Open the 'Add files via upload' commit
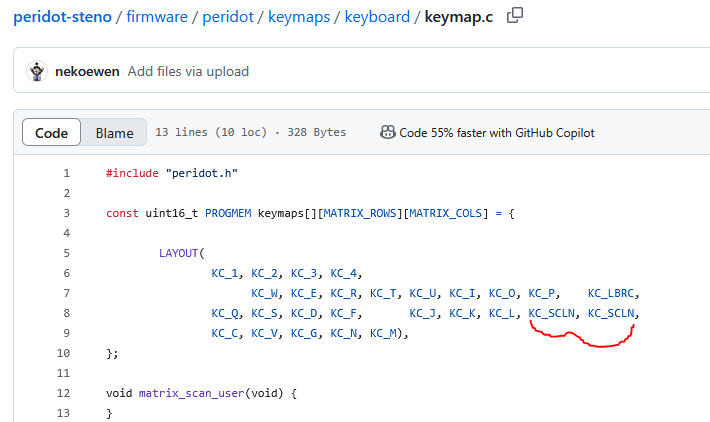Screen dimensions: 710x422 click(188, 71)
